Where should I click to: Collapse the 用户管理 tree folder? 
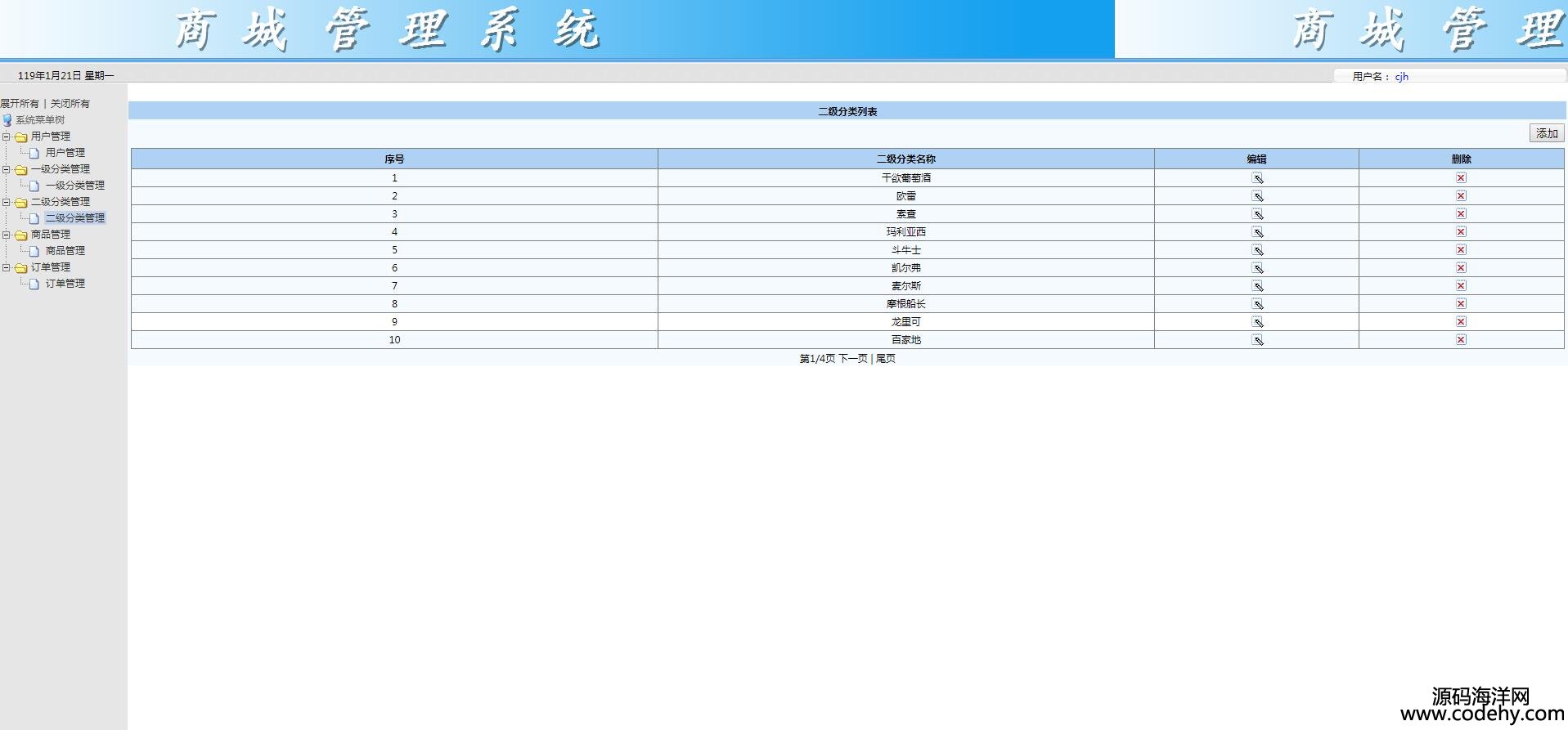pyautogui.click(x=6, y=137)
